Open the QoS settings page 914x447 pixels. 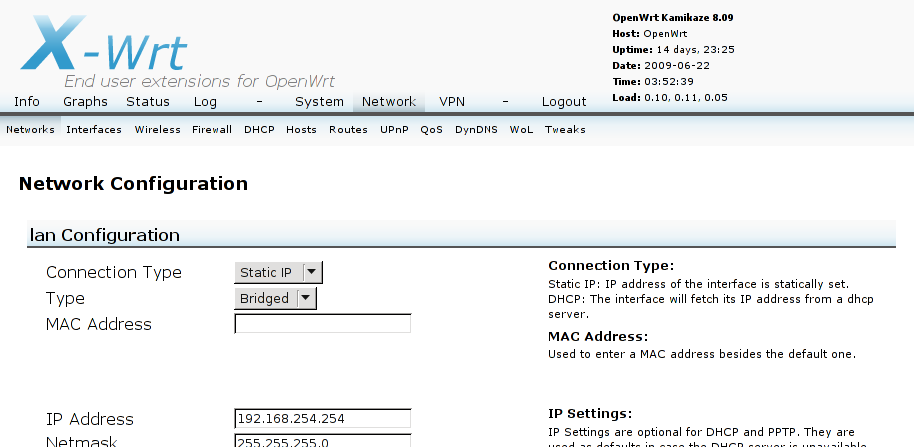pyautogui.click(x=431, y=130)
